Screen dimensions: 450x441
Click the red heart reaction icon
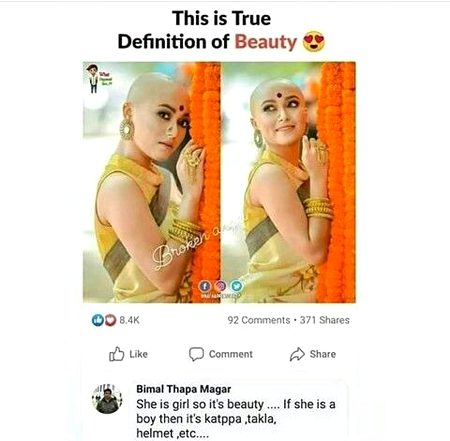pyautogui.click(x=110, y=320)
